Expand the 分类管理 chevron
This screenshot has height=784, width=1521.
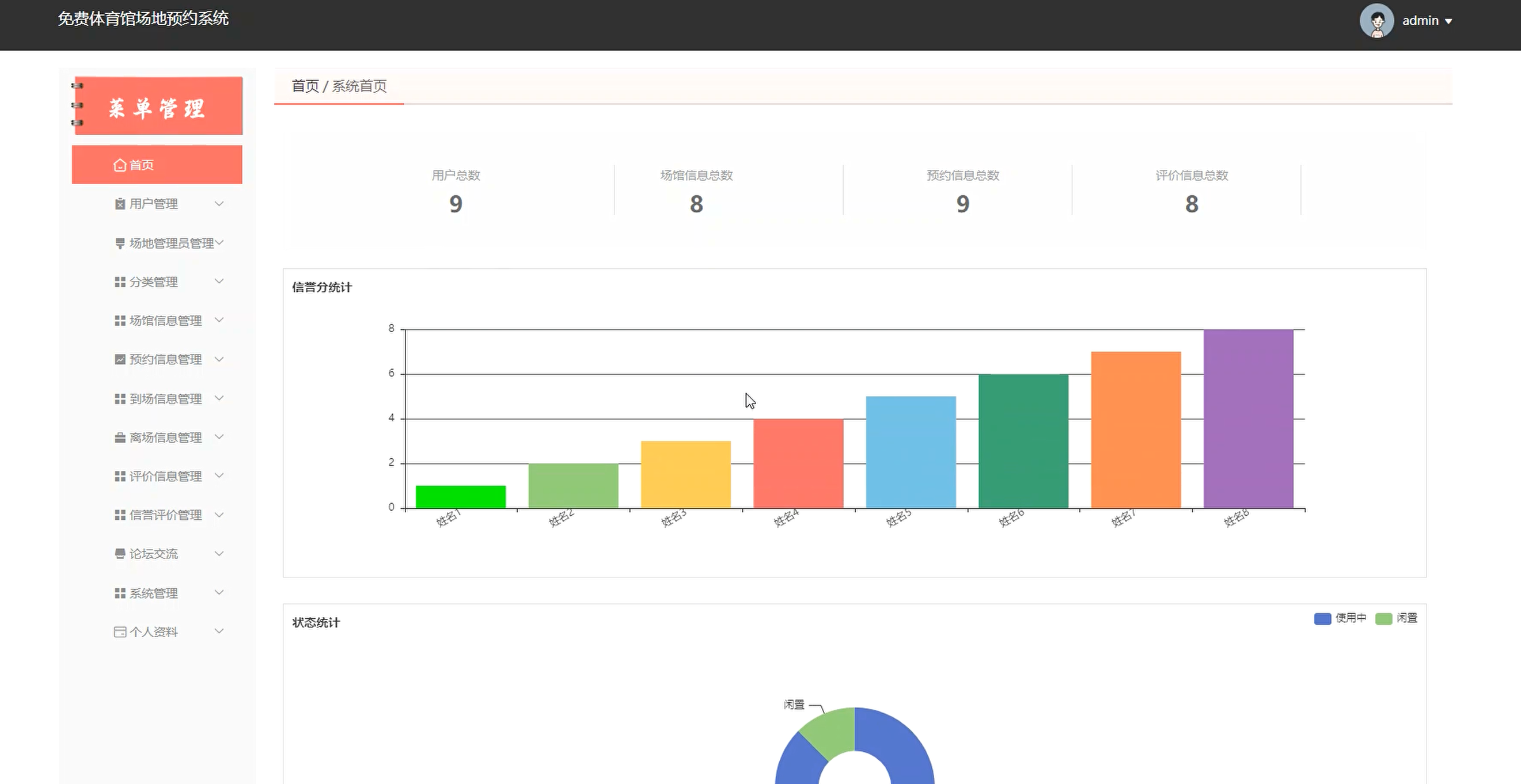click(x=219, y=281)
